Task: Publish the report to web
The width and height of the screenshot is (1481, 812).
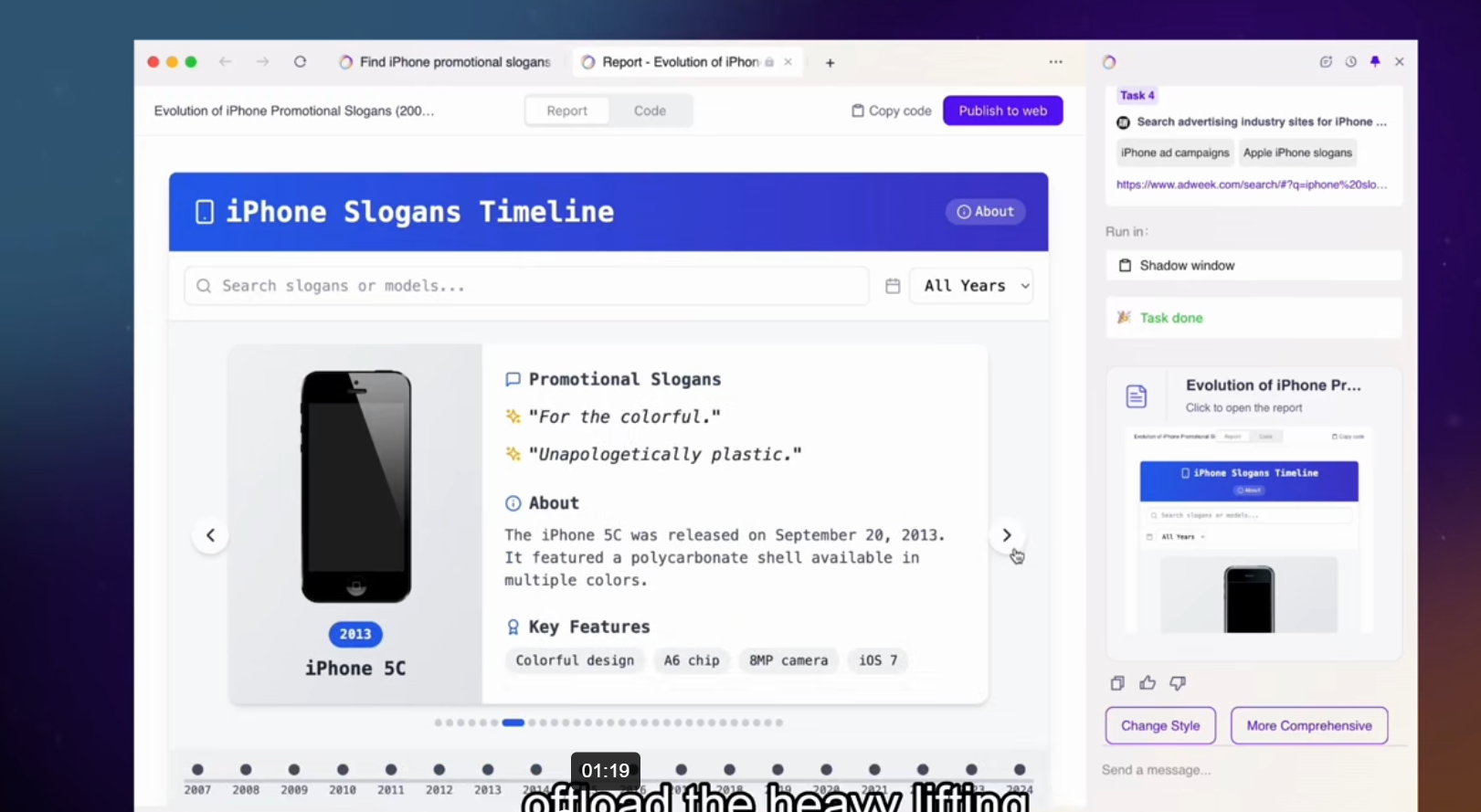Action: 1002,111
